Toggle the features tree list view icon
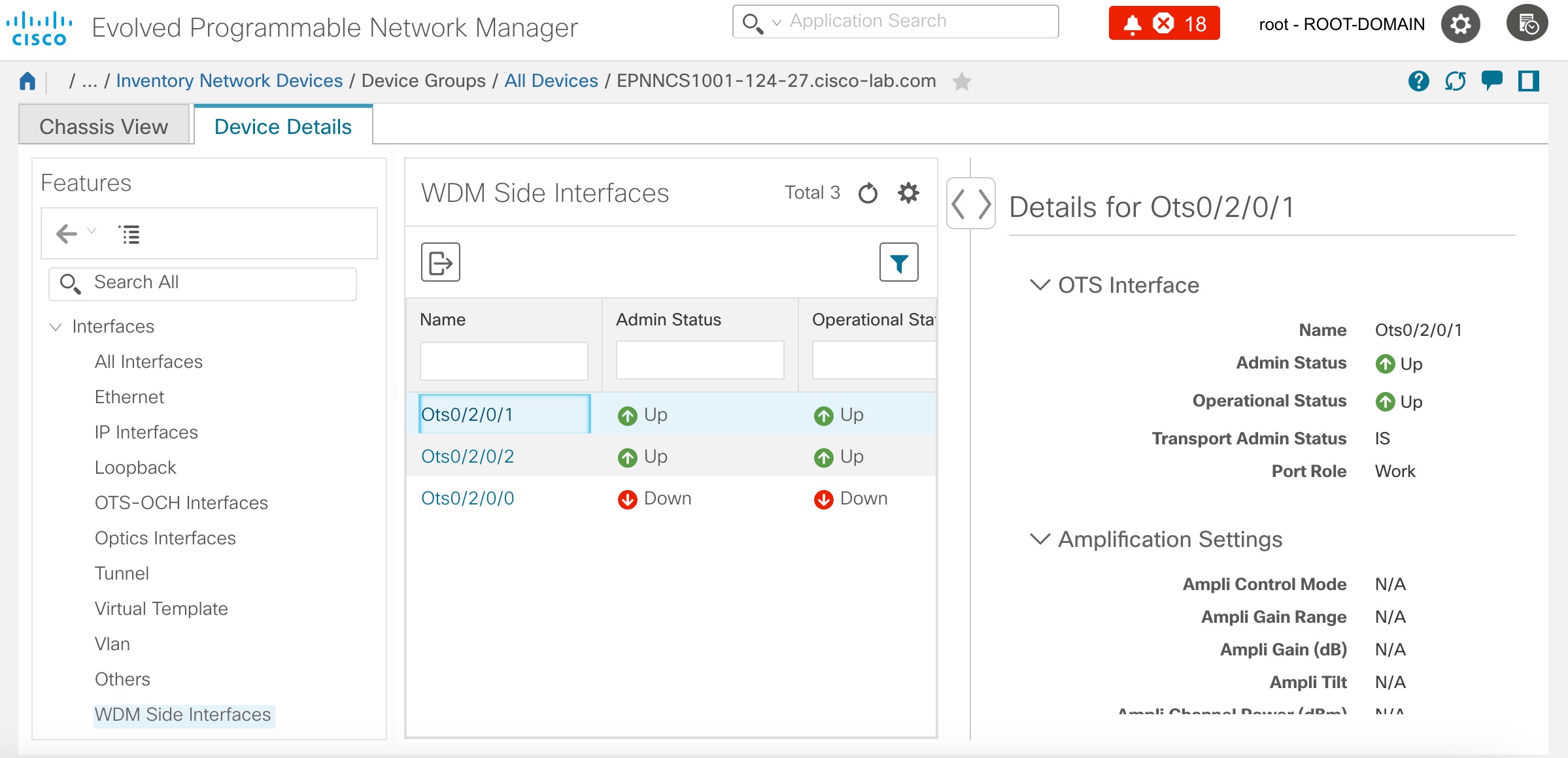Screen dimensions: 1568x758 click(x=129, y=234)
